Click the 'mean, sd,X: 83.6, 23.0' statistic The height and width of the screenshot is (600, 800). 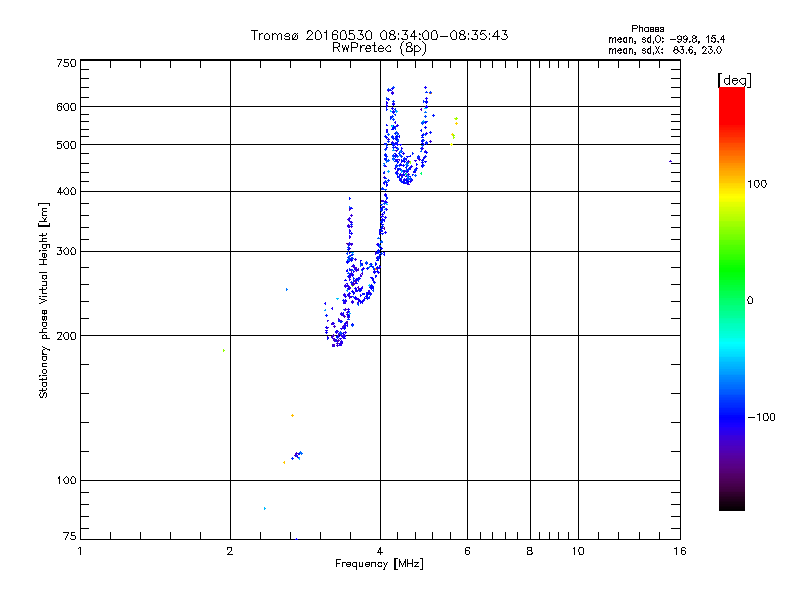point(665,50)
